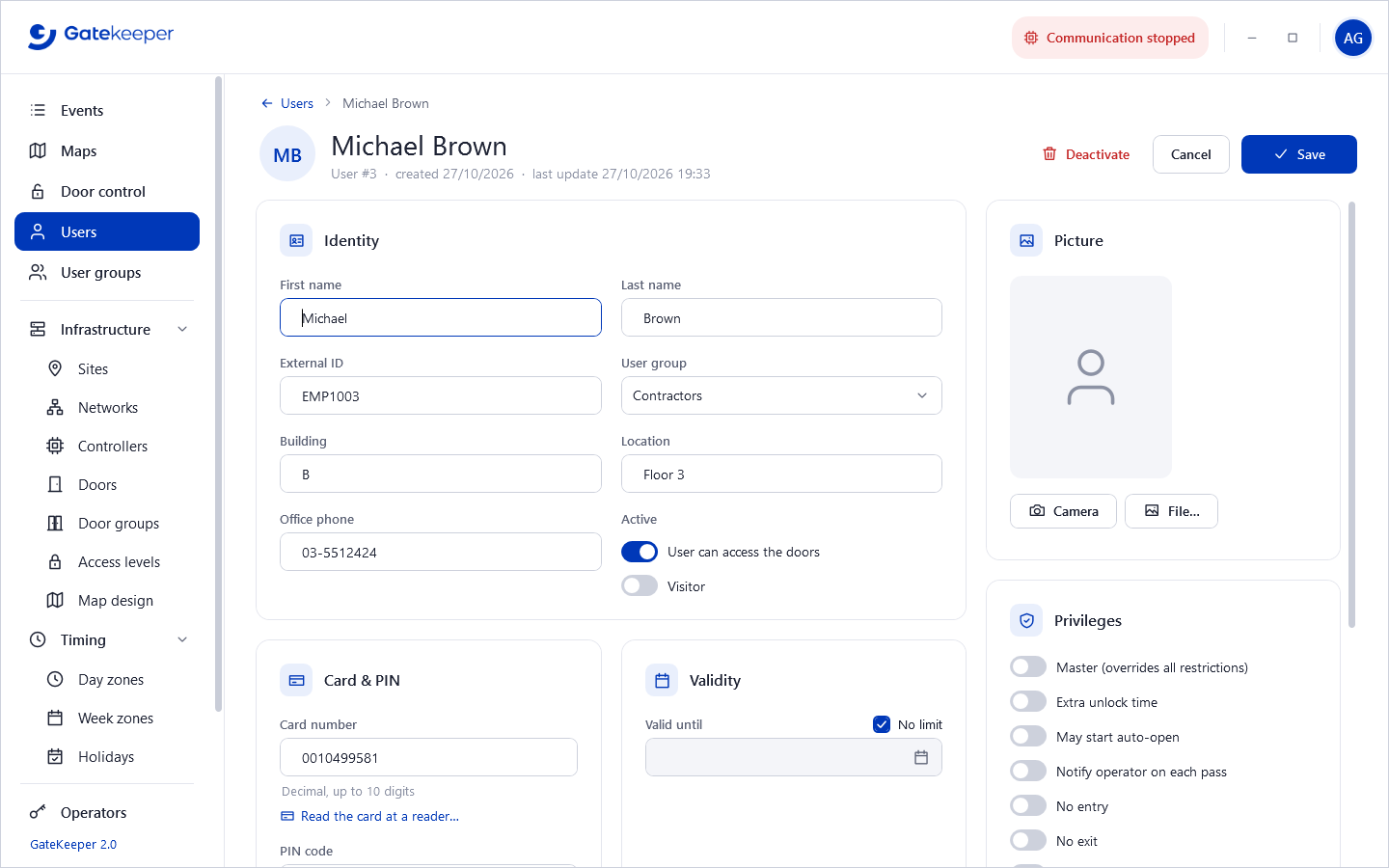Select Users in the sidebar
The height and width of the screenshot is (868, 1389).
coord(107,231)
